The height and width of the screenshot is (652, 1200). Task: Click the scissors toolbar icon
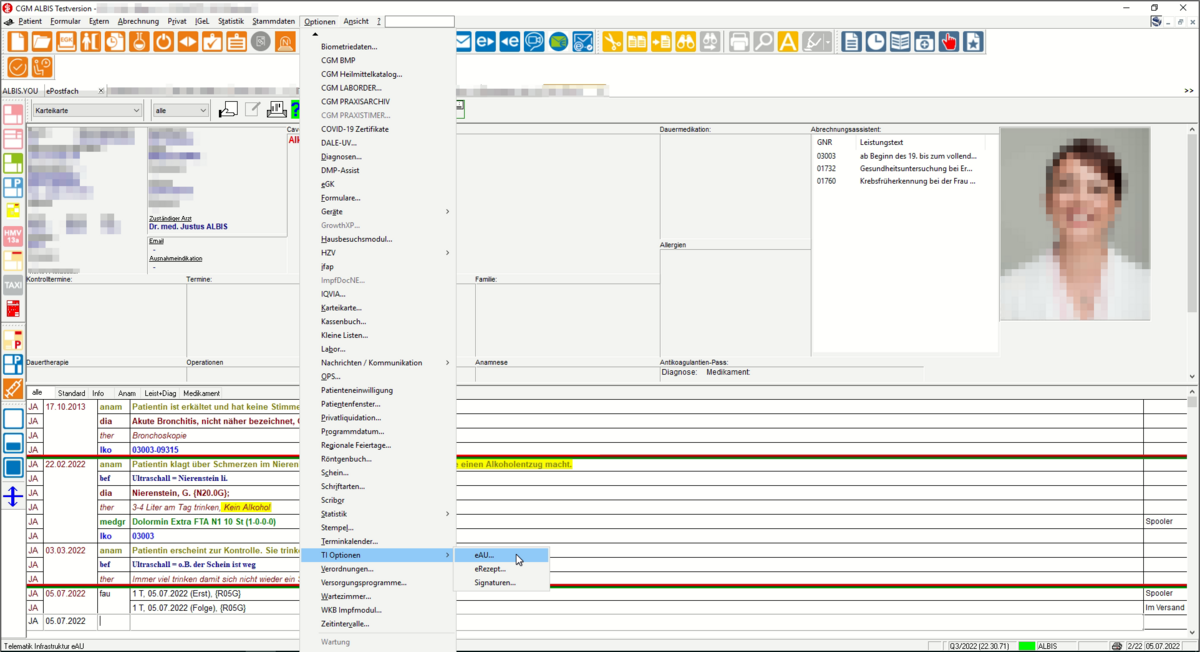612,42
